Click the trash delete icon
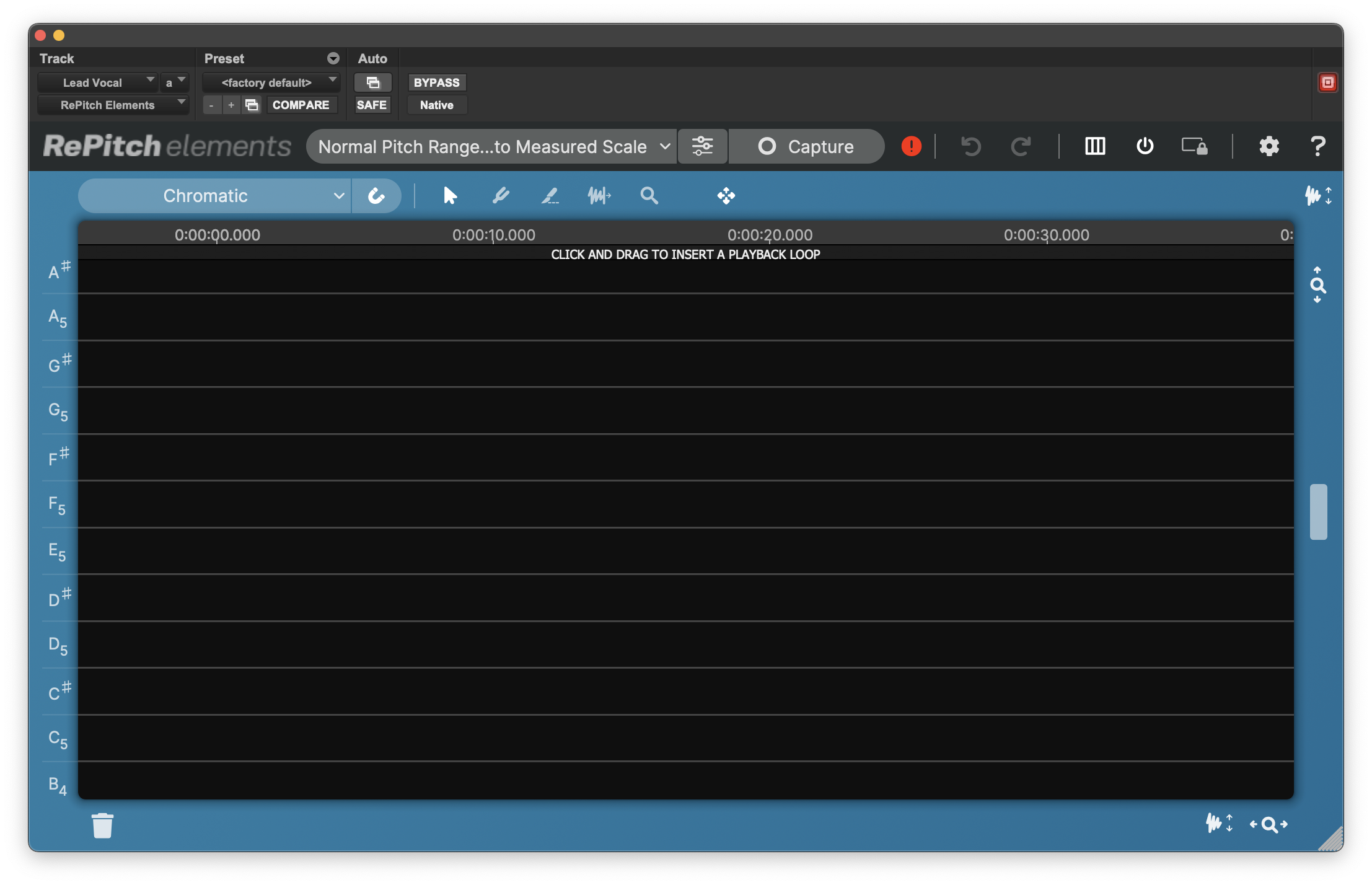The image size is (1372, 885). (103, 826)
